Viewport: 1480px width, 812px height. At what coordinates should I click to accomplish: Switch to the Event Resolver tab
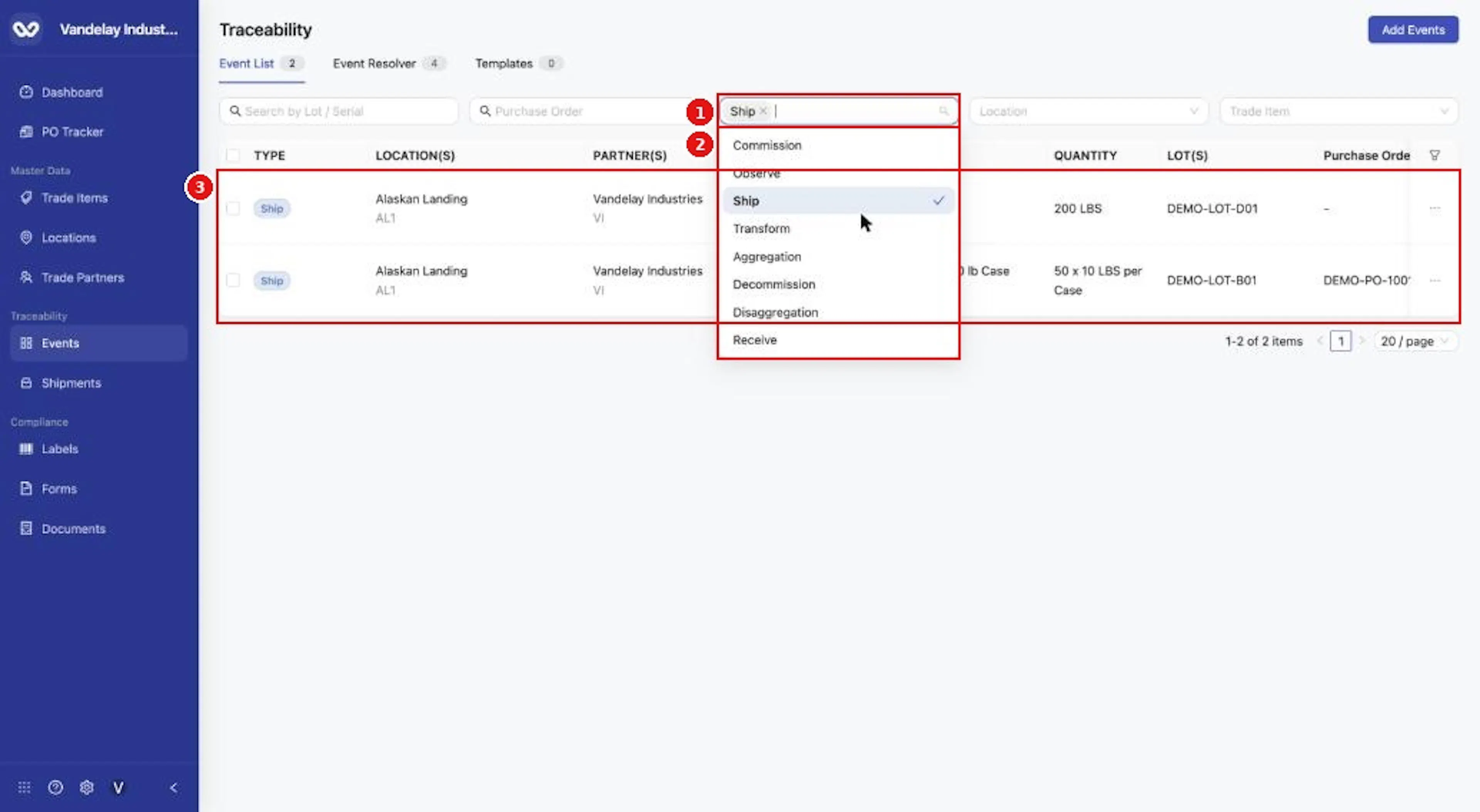[389, 63]
